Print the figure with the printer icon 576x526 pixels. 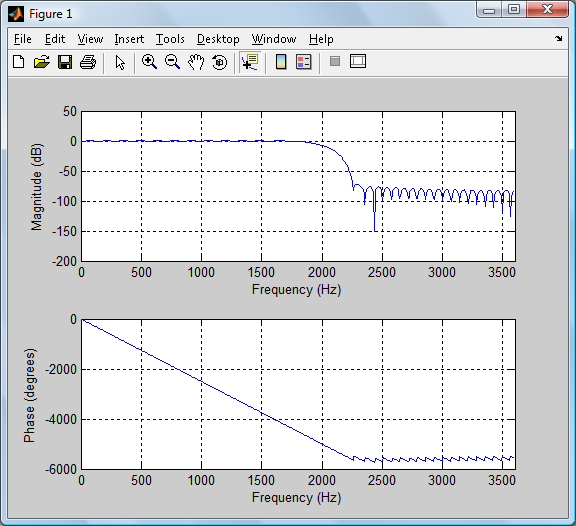(x=88, y=62)
